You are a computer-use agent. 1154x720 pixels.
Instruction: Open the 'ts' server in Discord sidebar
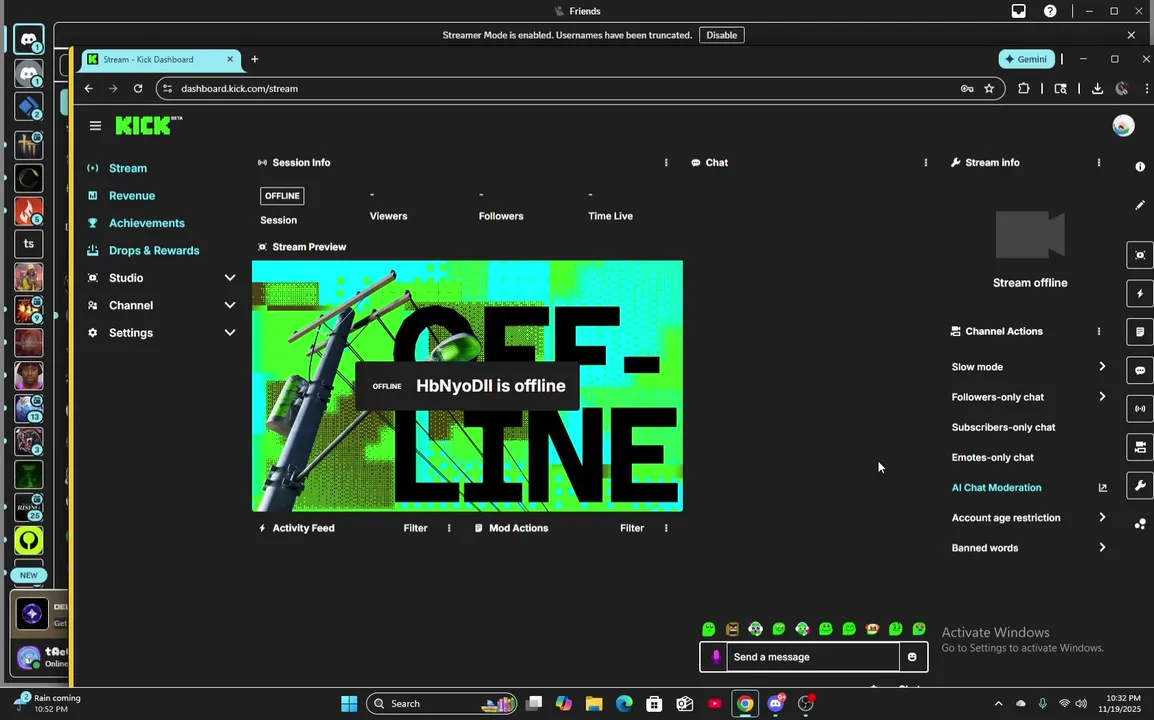29,244
